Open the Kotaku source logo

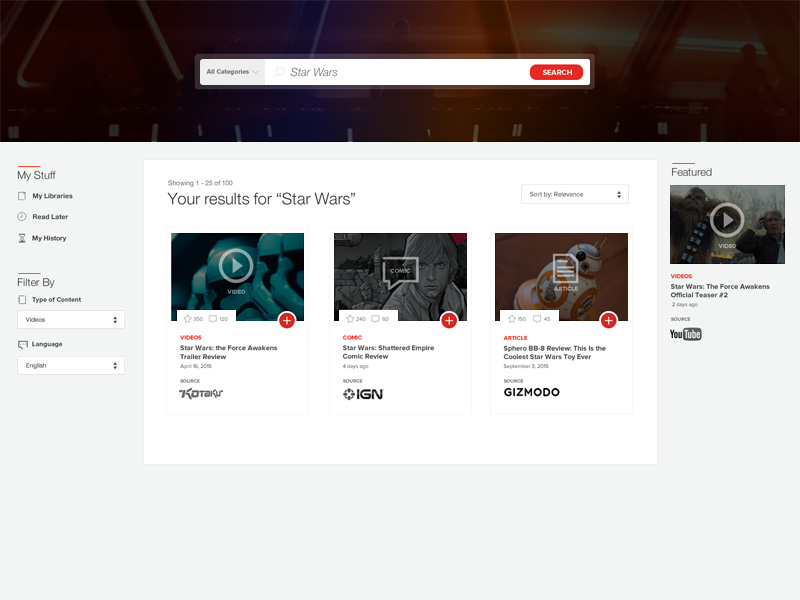pyautogui.click(x=201, y=393)
